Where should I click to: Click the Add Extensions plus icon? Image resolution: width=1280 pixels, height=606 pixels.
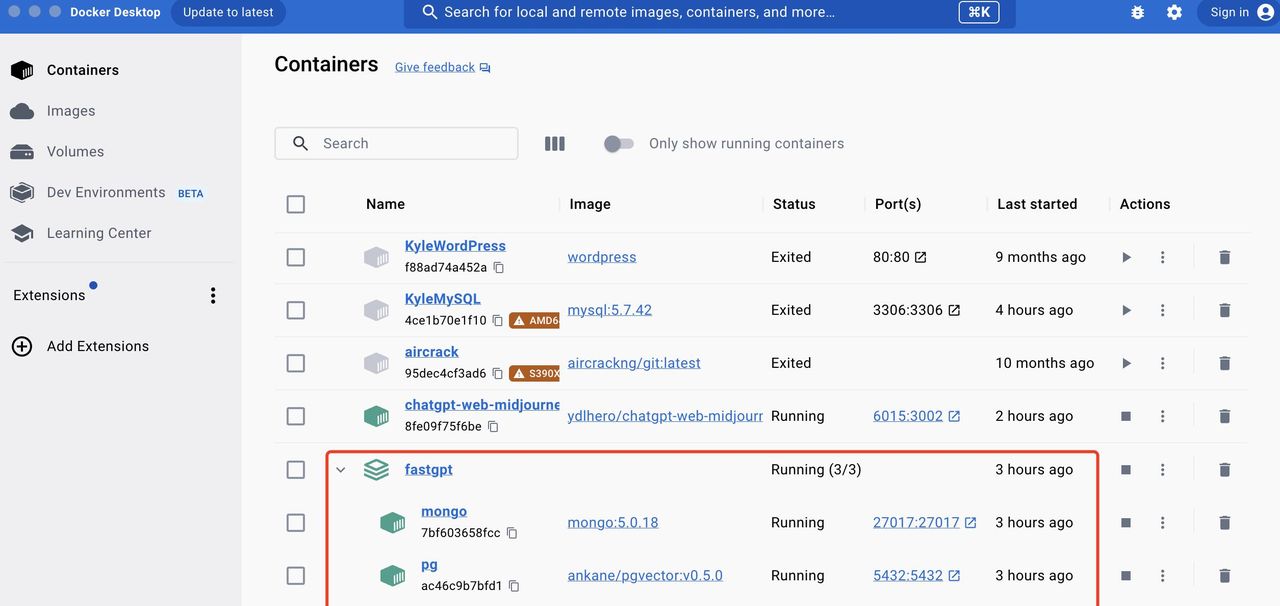pyautogui.click(x=22, y=346)
